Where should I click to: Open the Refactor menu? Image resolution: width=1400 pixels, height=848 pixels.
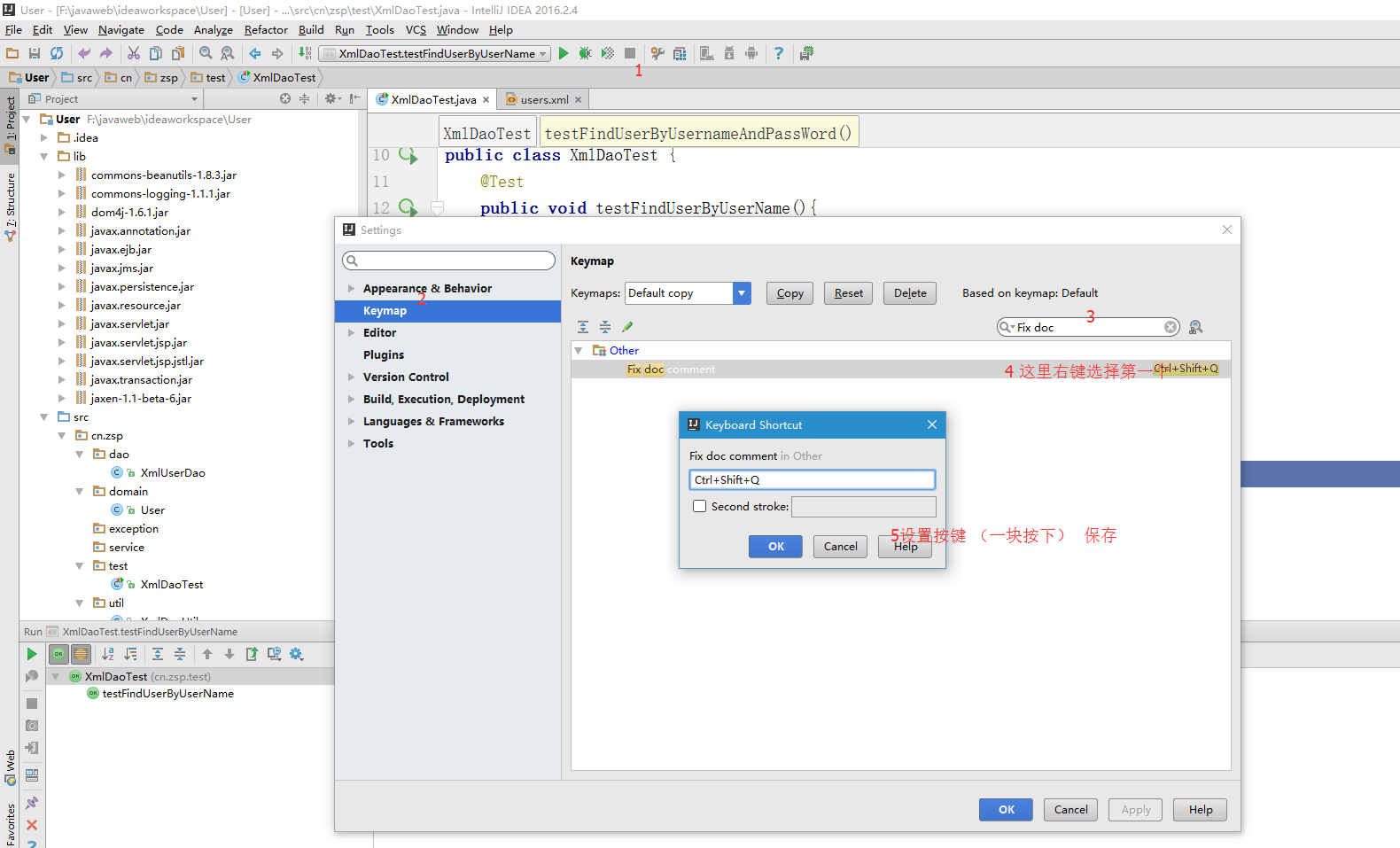coord(266,29)
